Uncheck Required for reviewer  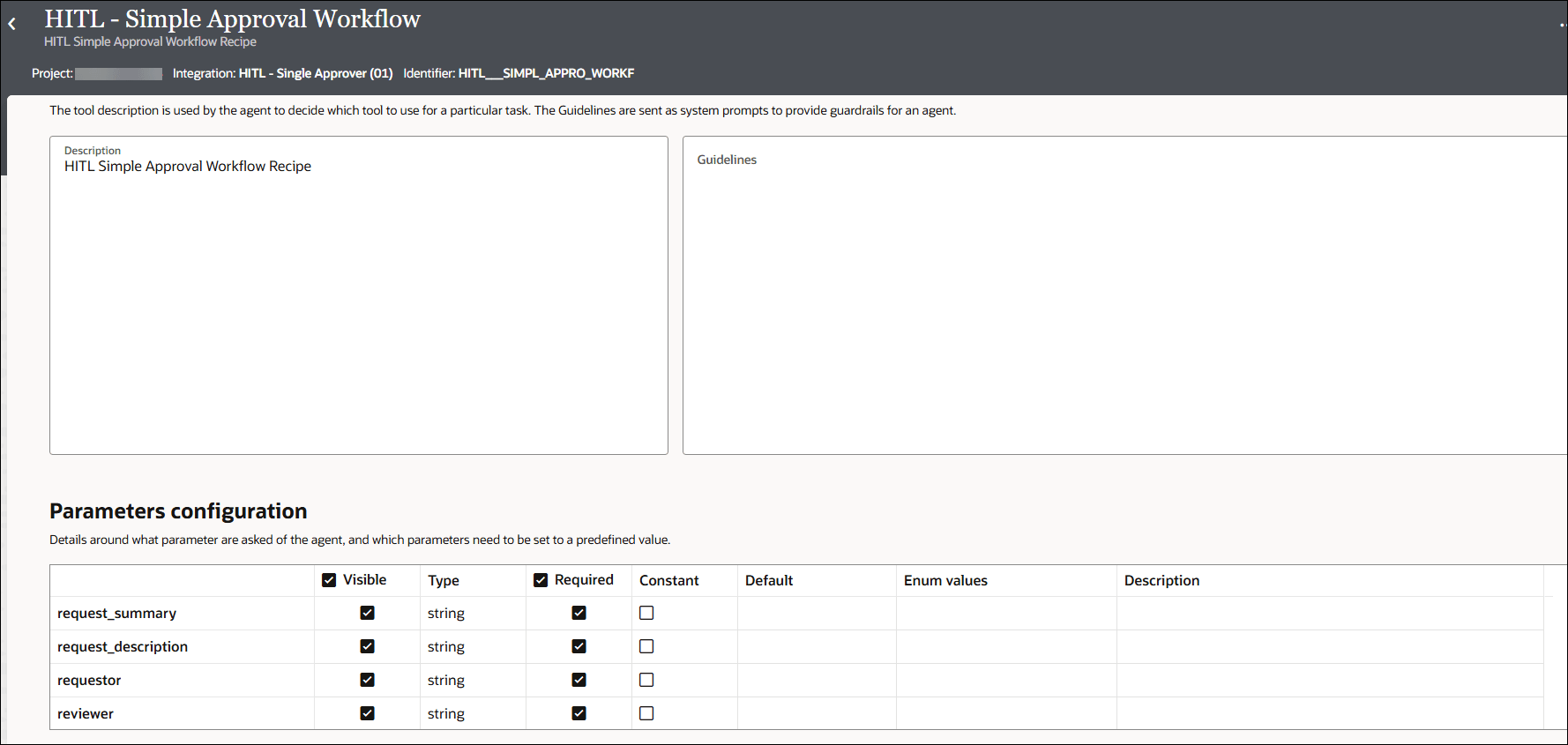579,713
